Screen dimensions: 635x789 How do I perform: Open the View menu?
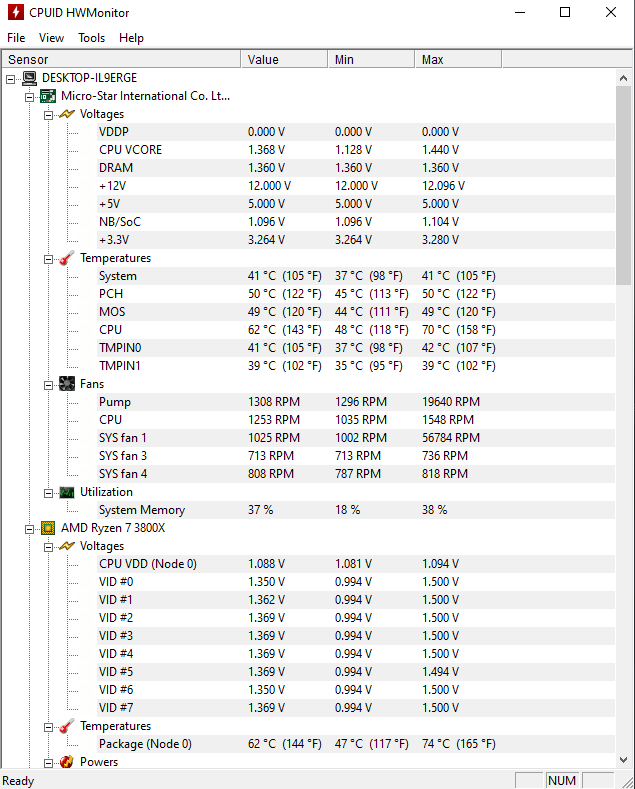click(x=51, y=38)
